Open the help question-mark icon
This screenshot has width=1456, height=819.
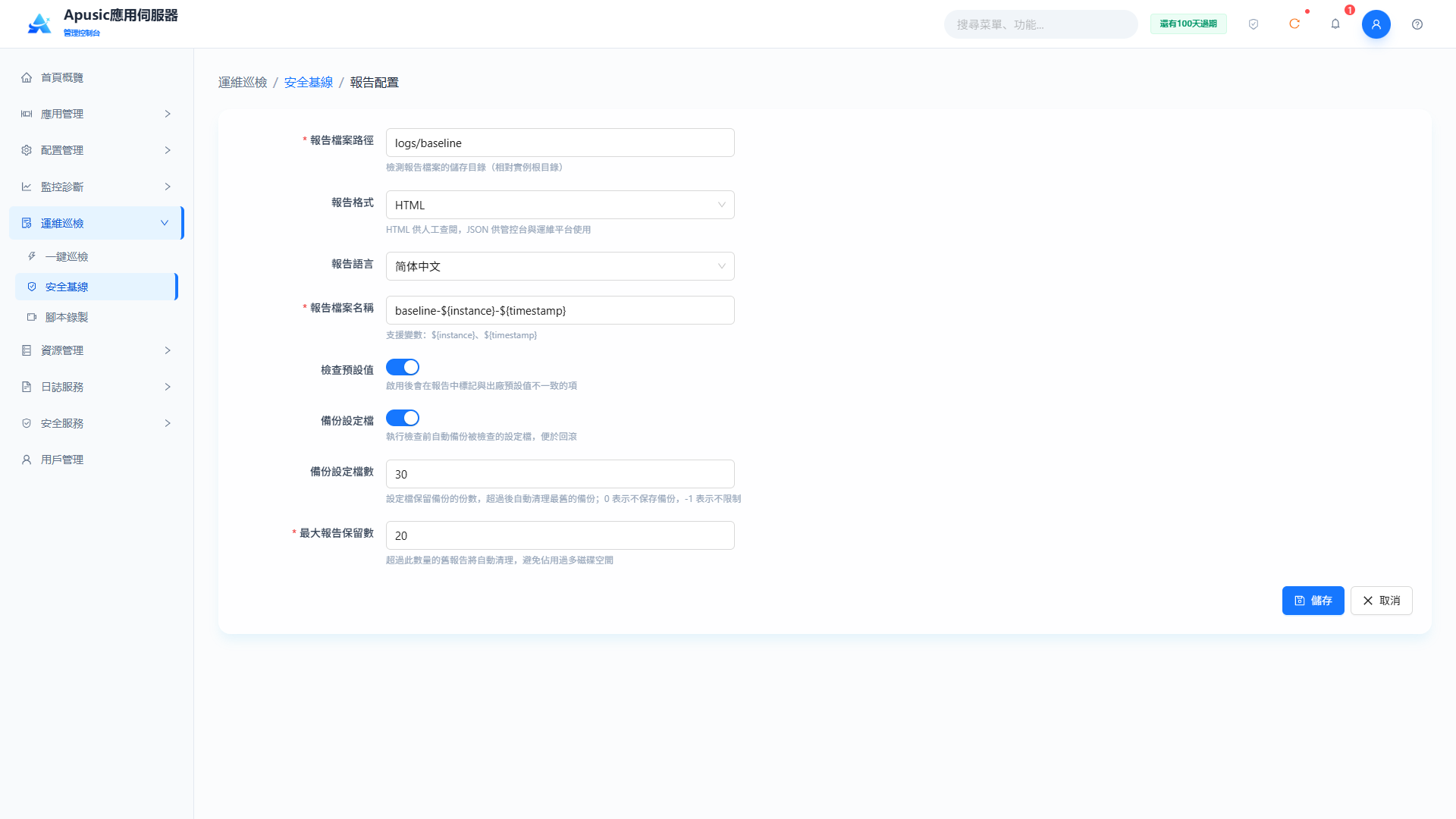pyautogui.click(x=1417, y=24)
